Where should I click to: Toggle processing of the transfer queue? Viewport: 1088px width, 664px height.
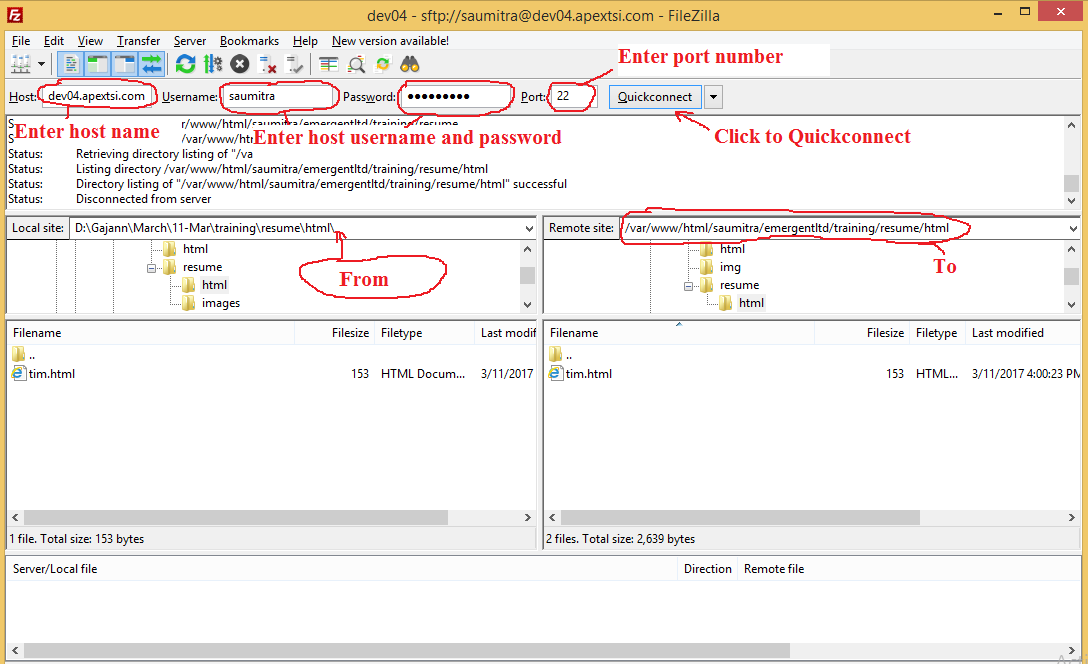tap(212, 65)
